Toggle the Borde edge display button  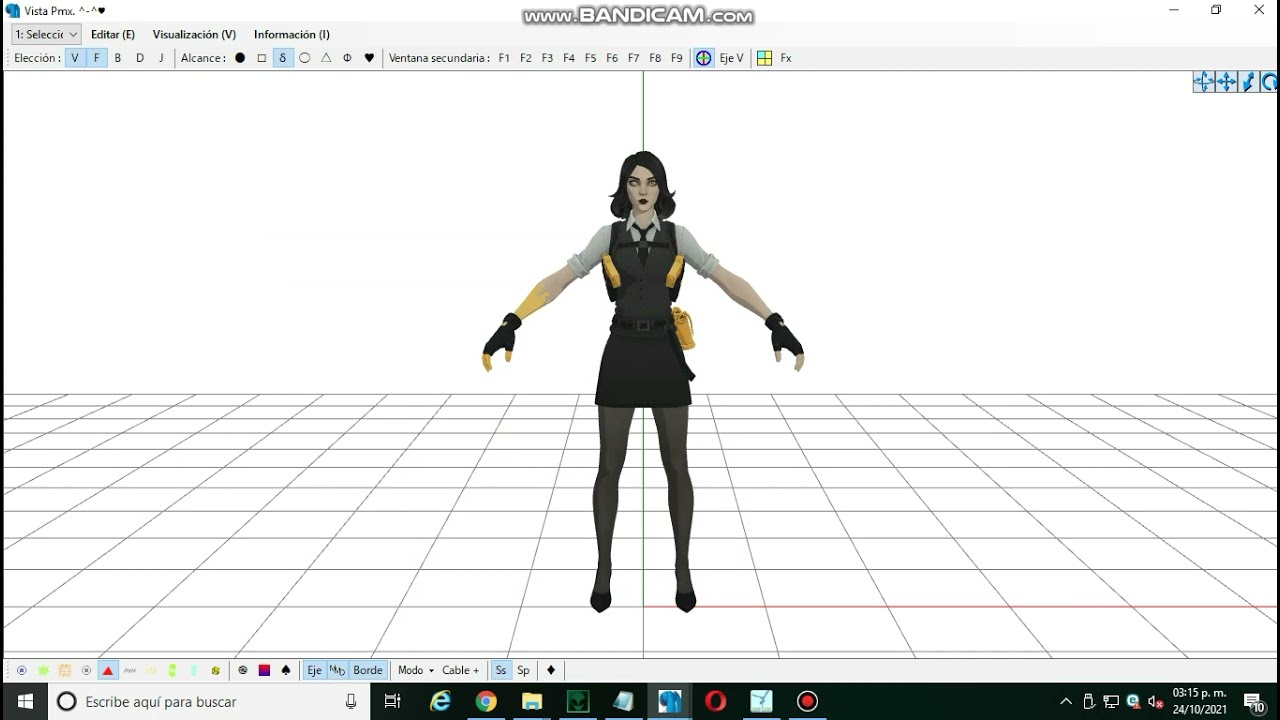368,670
